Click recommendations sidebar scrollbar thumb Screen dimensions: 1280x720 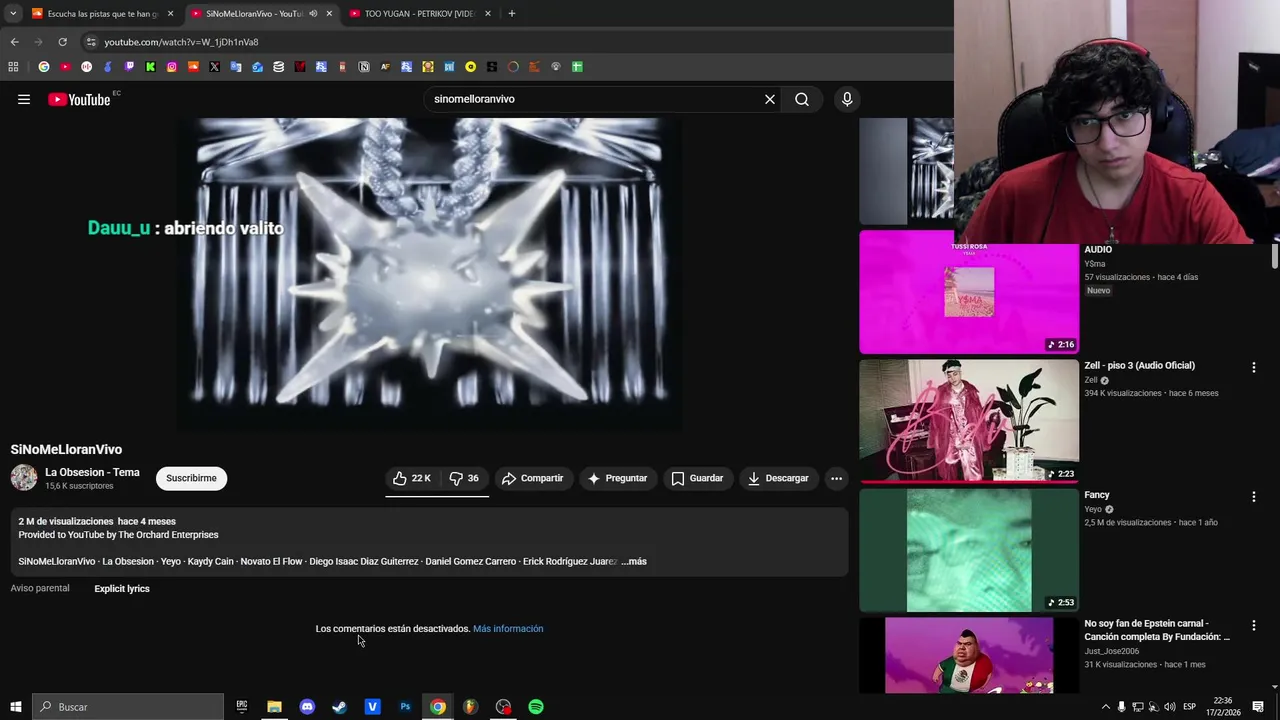coord(1275,255)
